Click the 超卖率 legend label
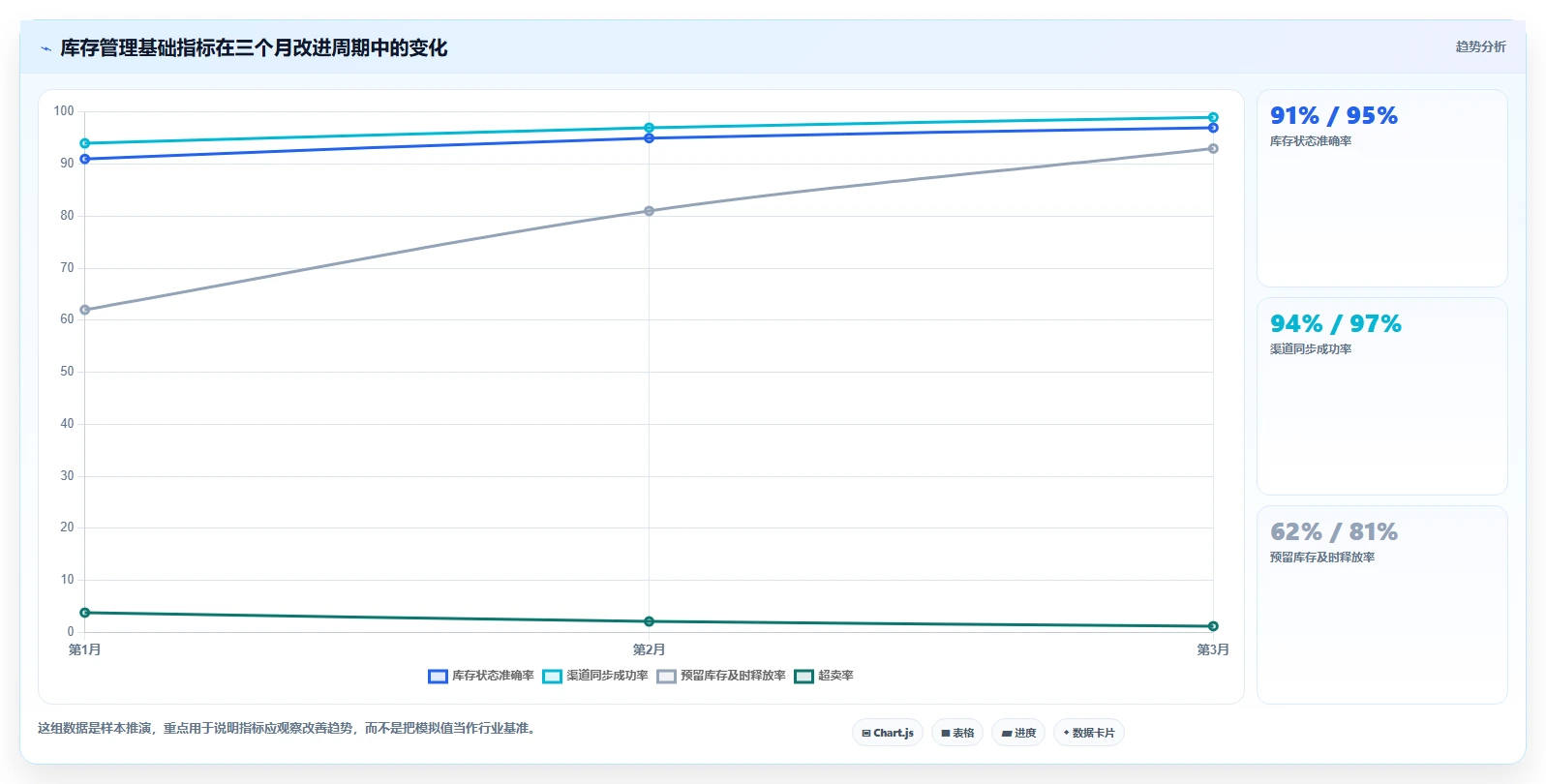Screen dimensions: 1546x784 click(x=835, y=676)
